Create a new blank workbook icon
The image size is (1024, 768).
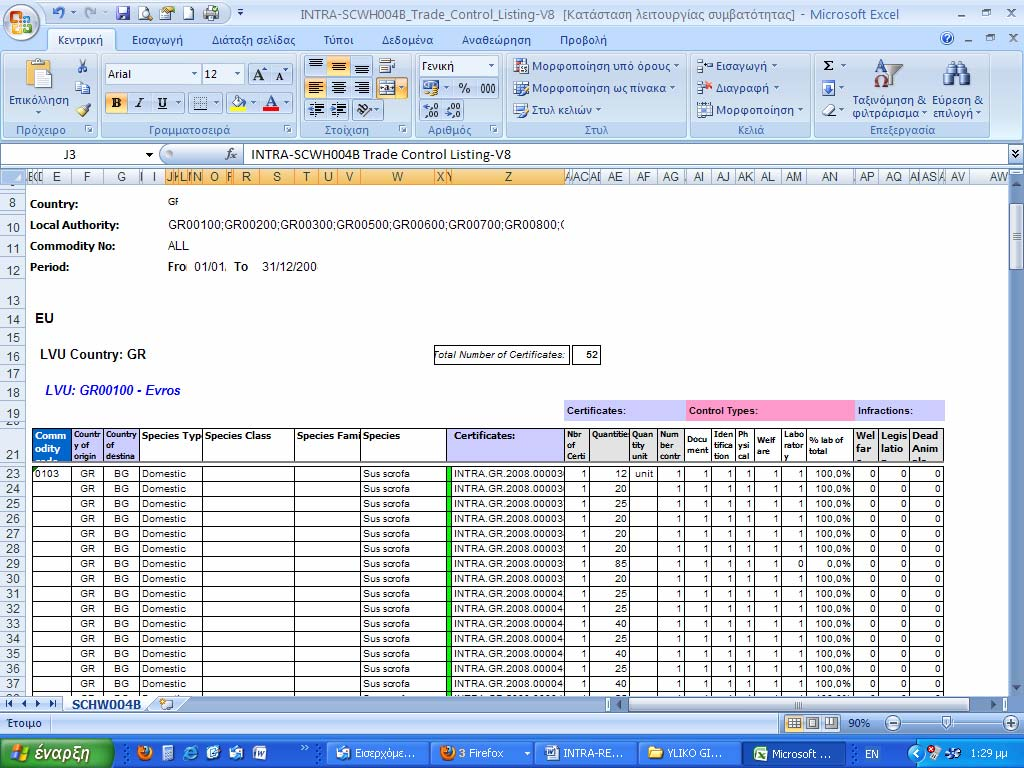189,13
